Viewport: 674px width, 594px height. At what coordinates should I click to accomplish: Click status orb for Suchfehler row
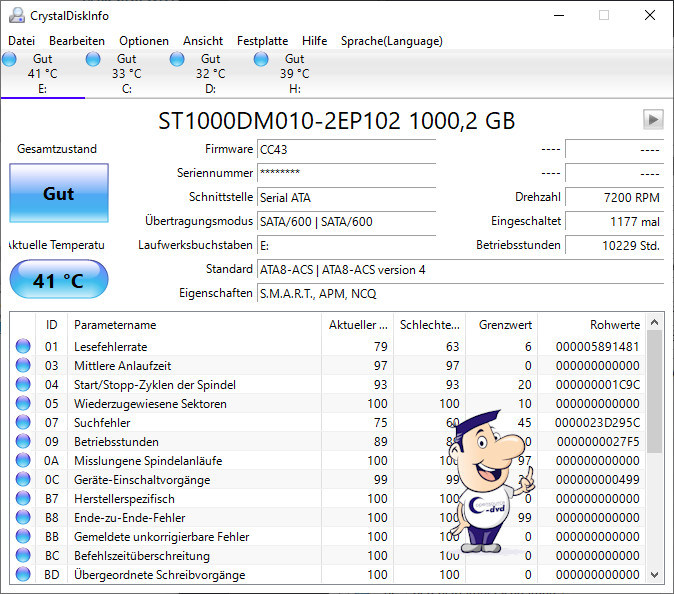pos(23,423)
